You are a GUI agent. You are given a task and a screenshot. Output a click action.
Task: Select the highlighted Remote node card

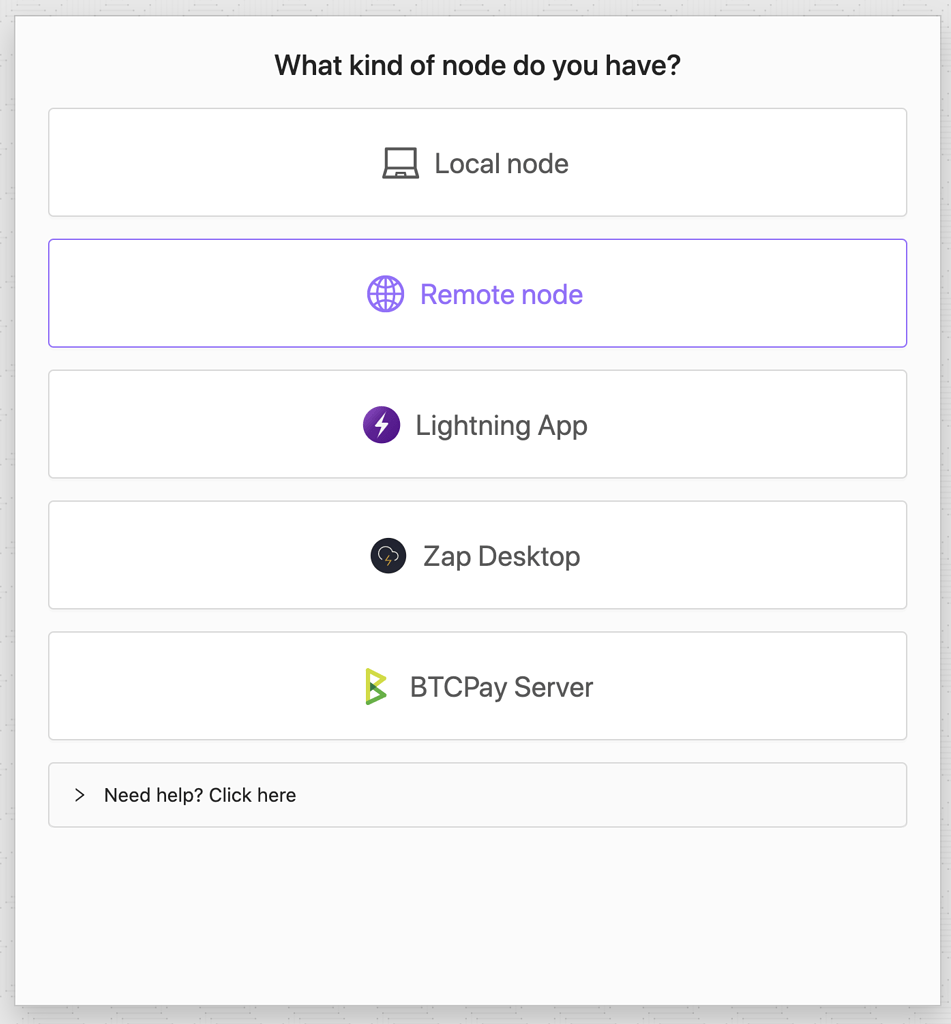tap(477, 293)
